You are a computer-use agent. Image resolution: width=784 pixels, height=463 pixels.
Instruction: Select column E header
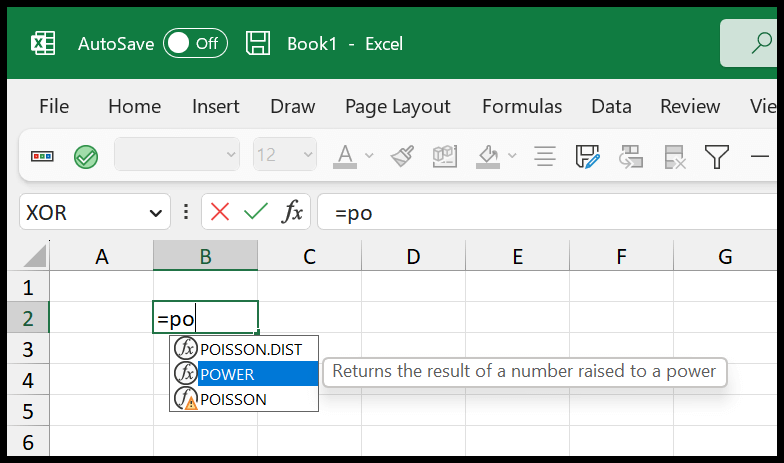coord(518,256)
